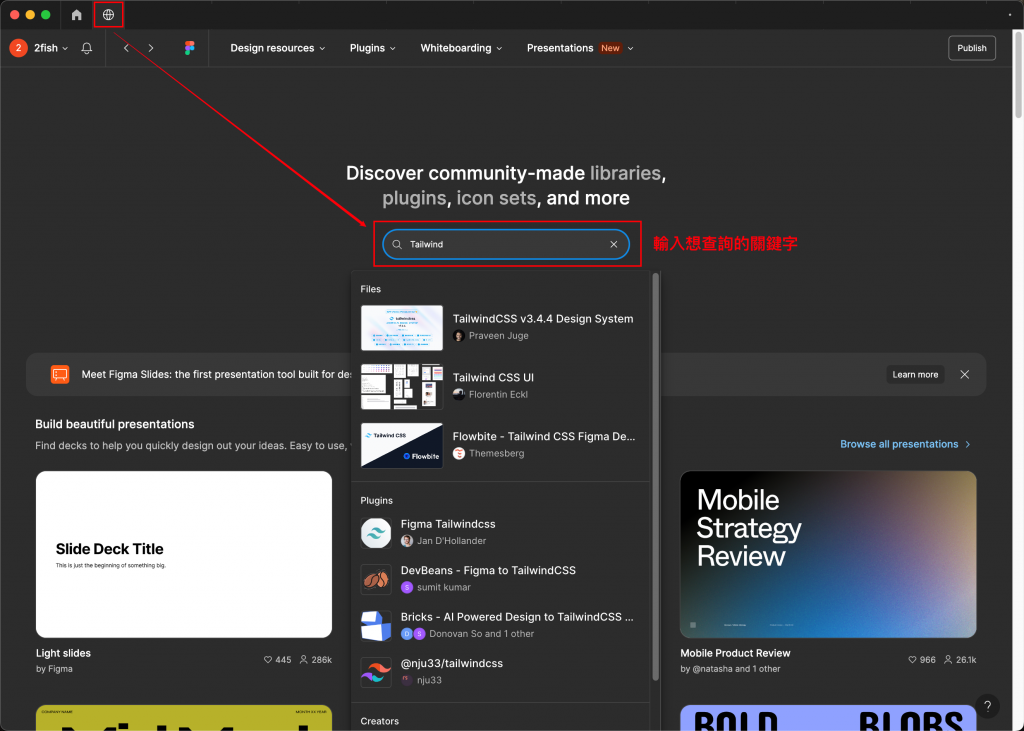The width and height of the screenshot is (1024, 731).
Task: Open the Community globe tab
Action: (x=108, y=14)
